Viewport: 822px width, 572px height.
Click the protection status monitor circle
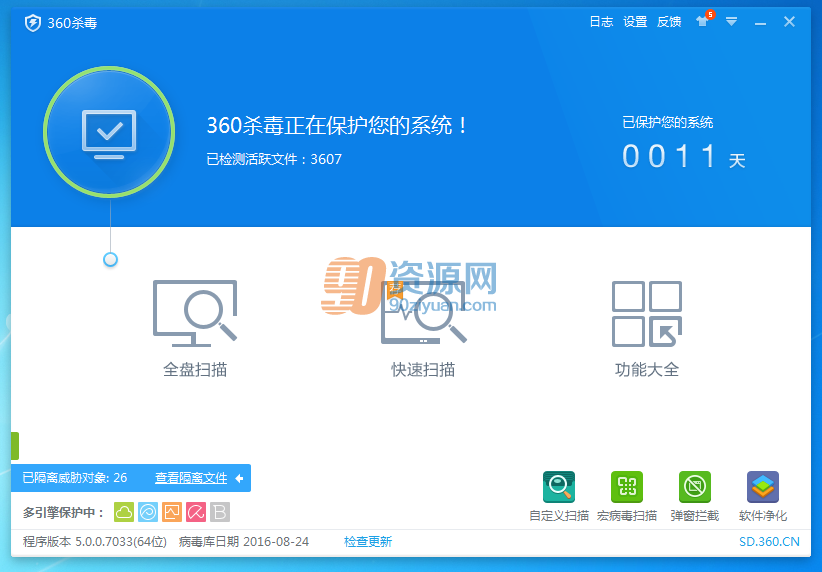click(x=109, y=132)
